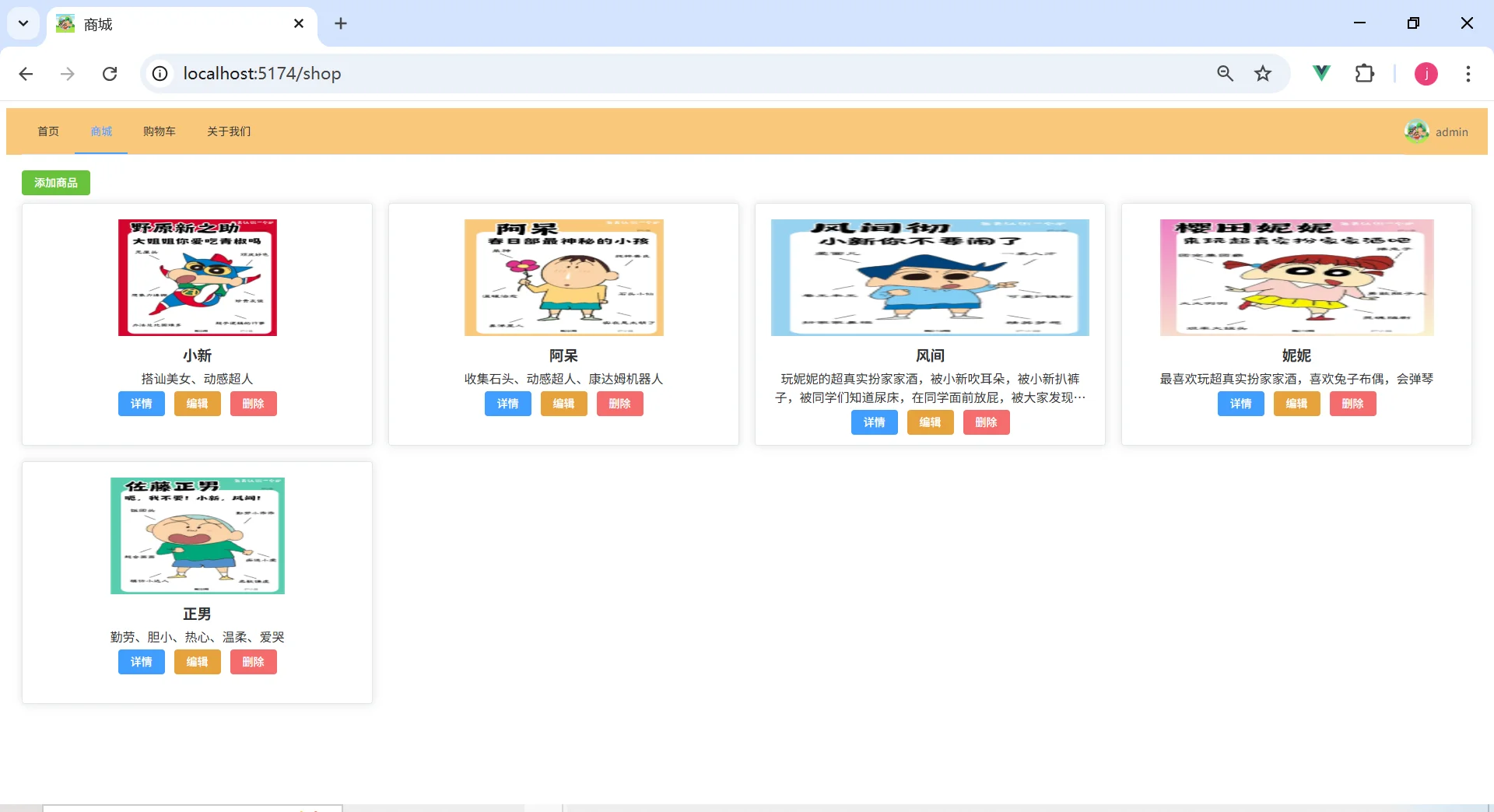Click the 正男 product image

coord(198,536)
